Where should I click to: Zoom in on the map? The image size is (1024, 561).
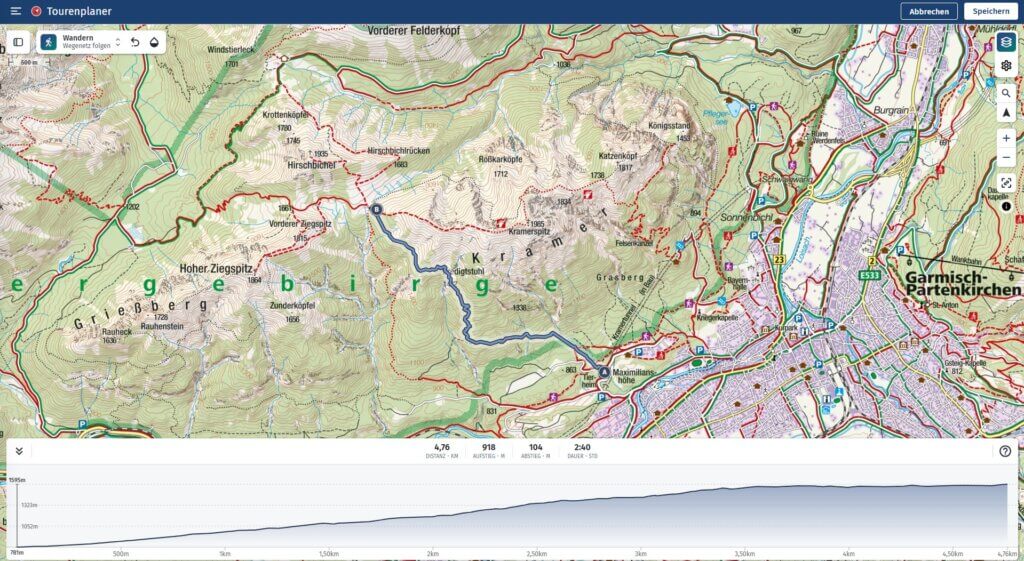pos(1006,138)
